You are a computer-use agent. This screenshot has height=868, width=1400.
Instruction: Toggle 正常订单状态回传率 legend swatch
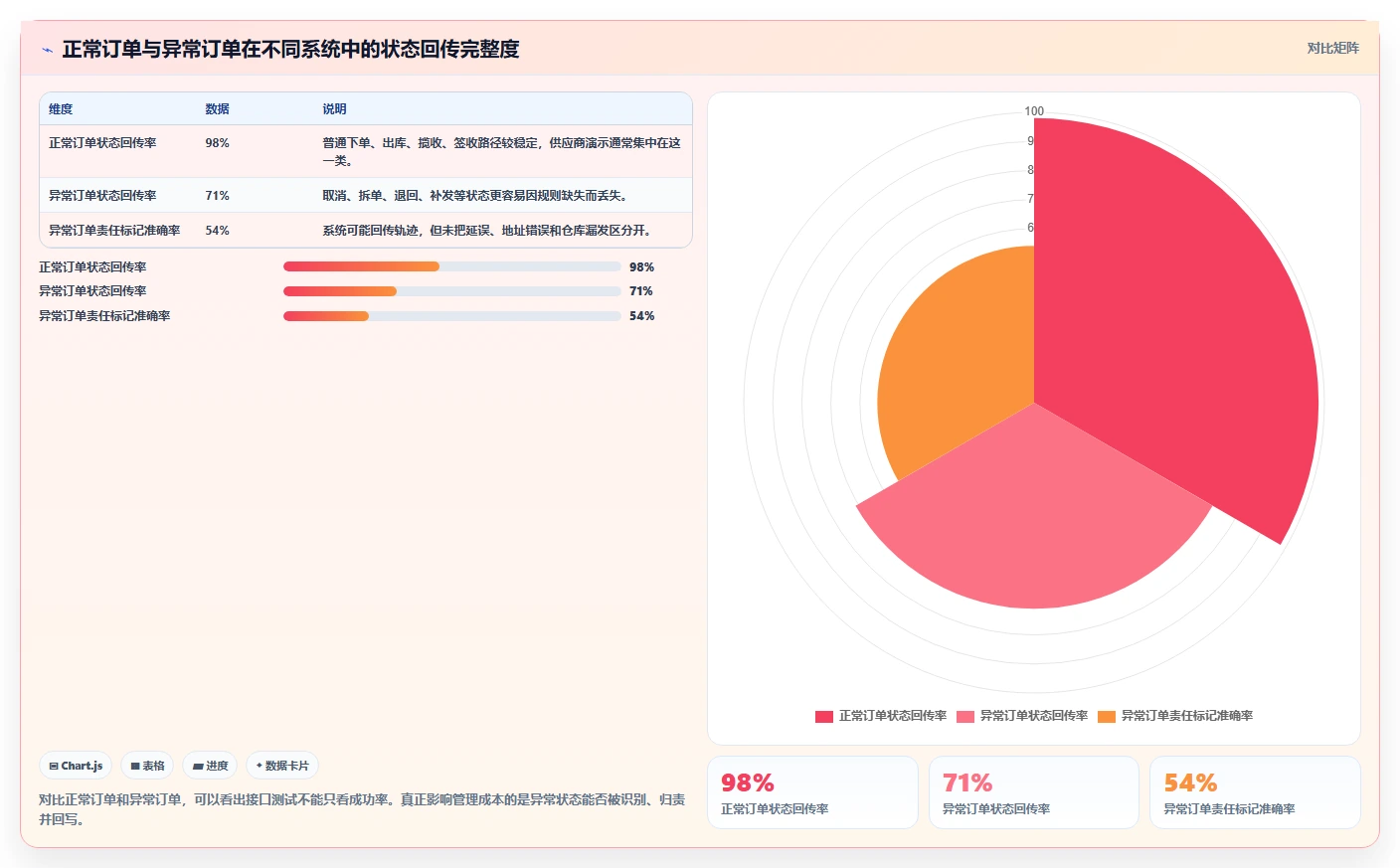pyautogui.click(x=824, y=716)
